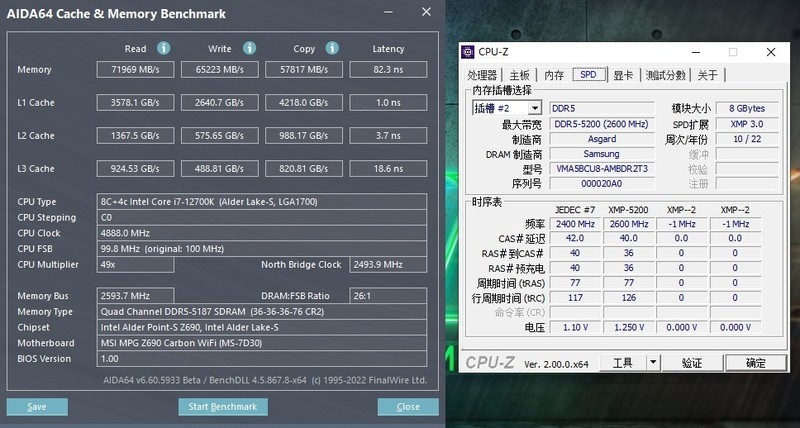Switch to the 主板 tab in CPU-Z
This screenshot has width=800, height=428.
(519, 75)
